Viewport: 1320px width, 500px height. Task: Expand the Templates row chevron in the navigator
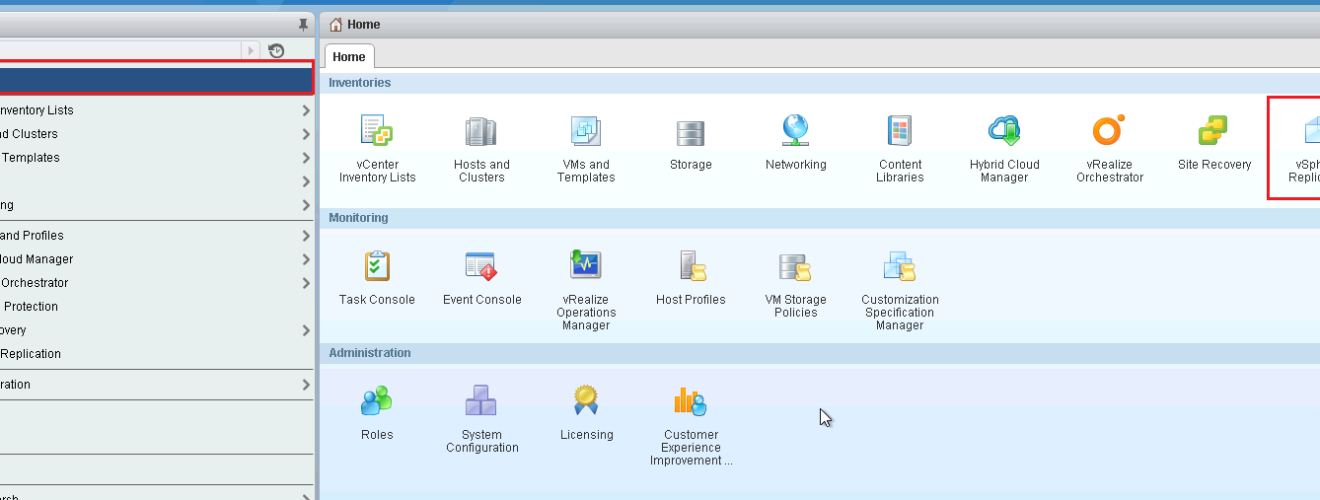pyautogui.click(x=306, y=158)
